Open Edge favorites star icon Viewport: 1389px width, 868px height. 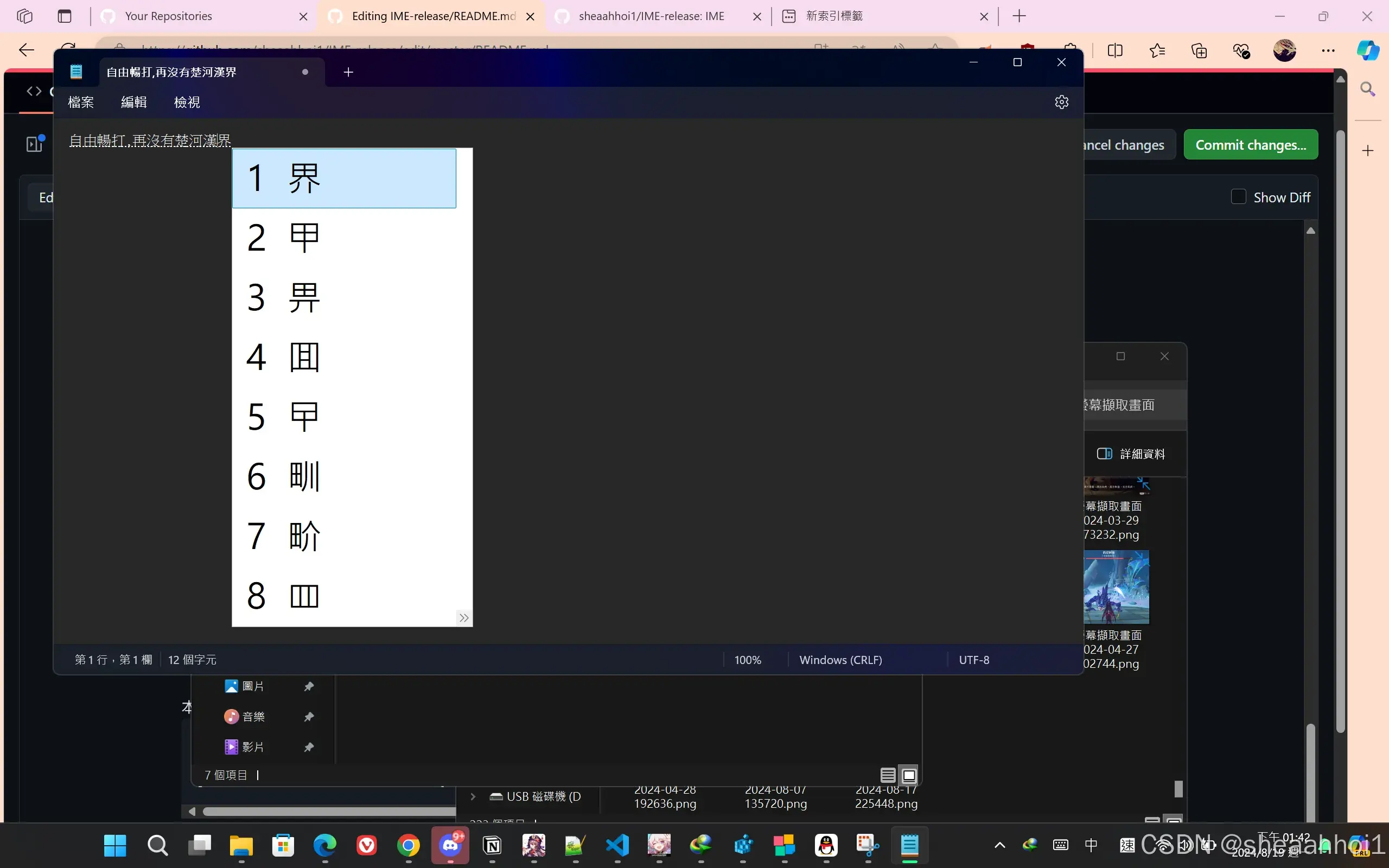(x=1157, y=50)
